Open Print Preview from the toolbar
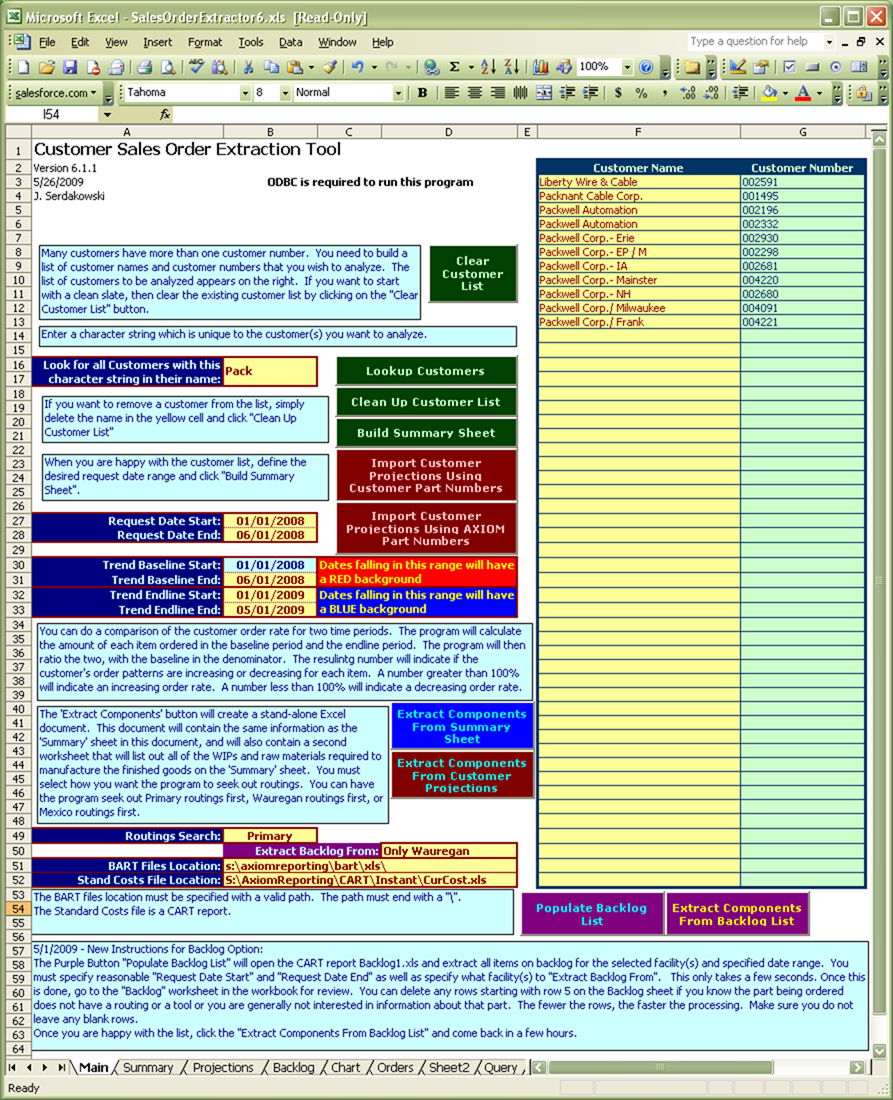 (168, 67)
